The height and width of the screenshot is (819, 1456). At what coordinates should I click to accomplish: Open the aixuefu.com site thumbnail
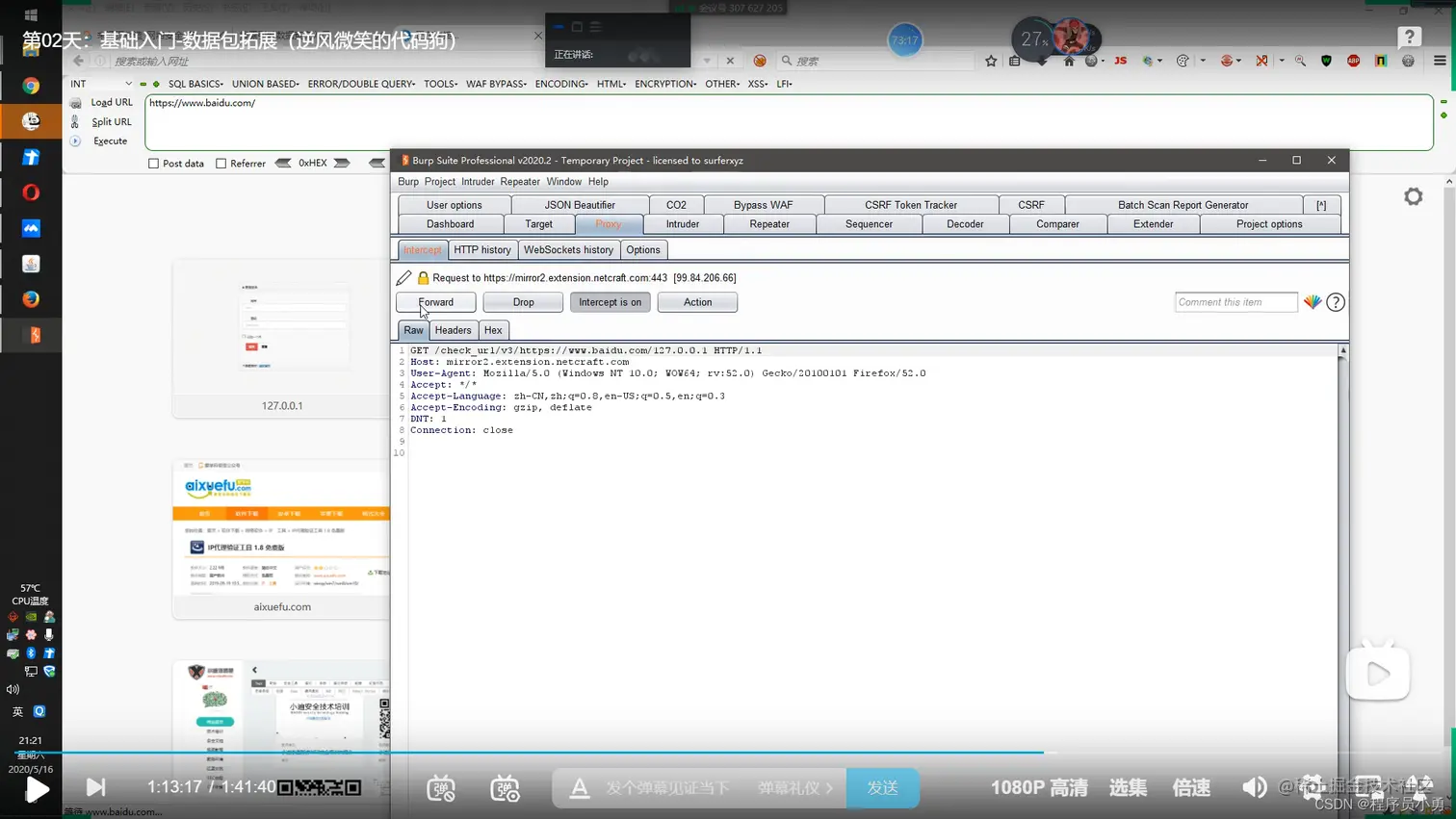282,539
